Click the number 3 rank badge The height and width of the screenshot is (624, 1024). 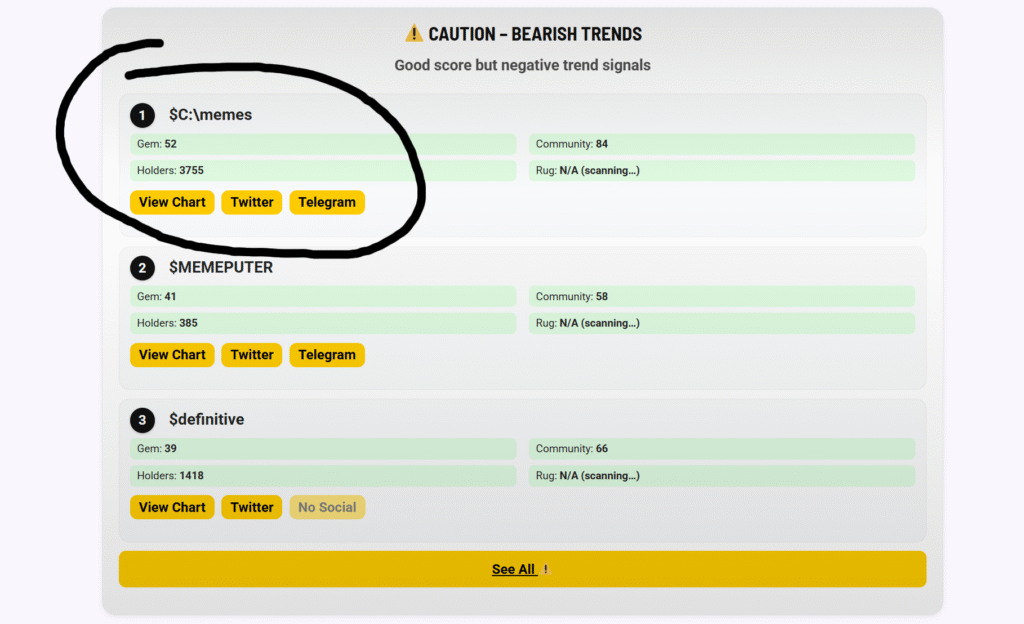142,420
